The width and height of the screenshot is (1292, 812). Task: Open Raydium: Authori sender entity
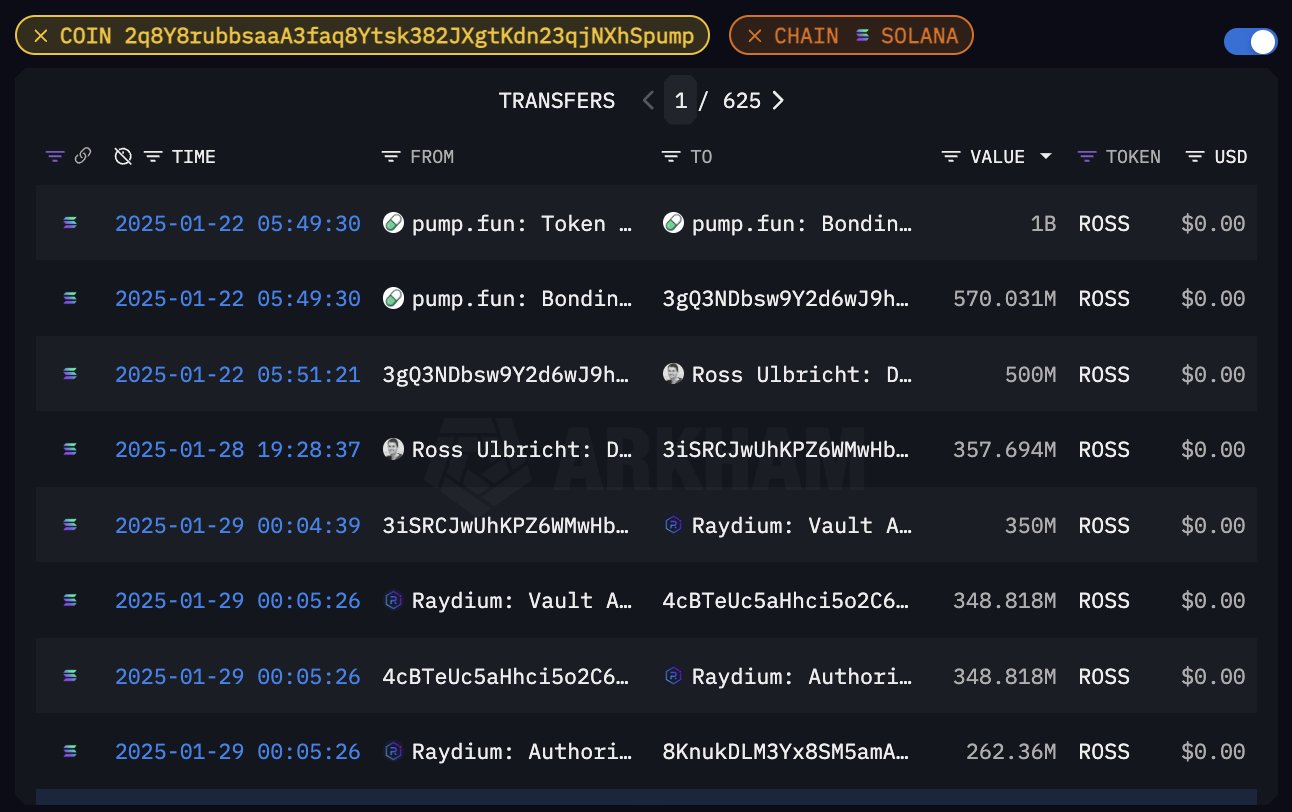[x=522, y=752]
